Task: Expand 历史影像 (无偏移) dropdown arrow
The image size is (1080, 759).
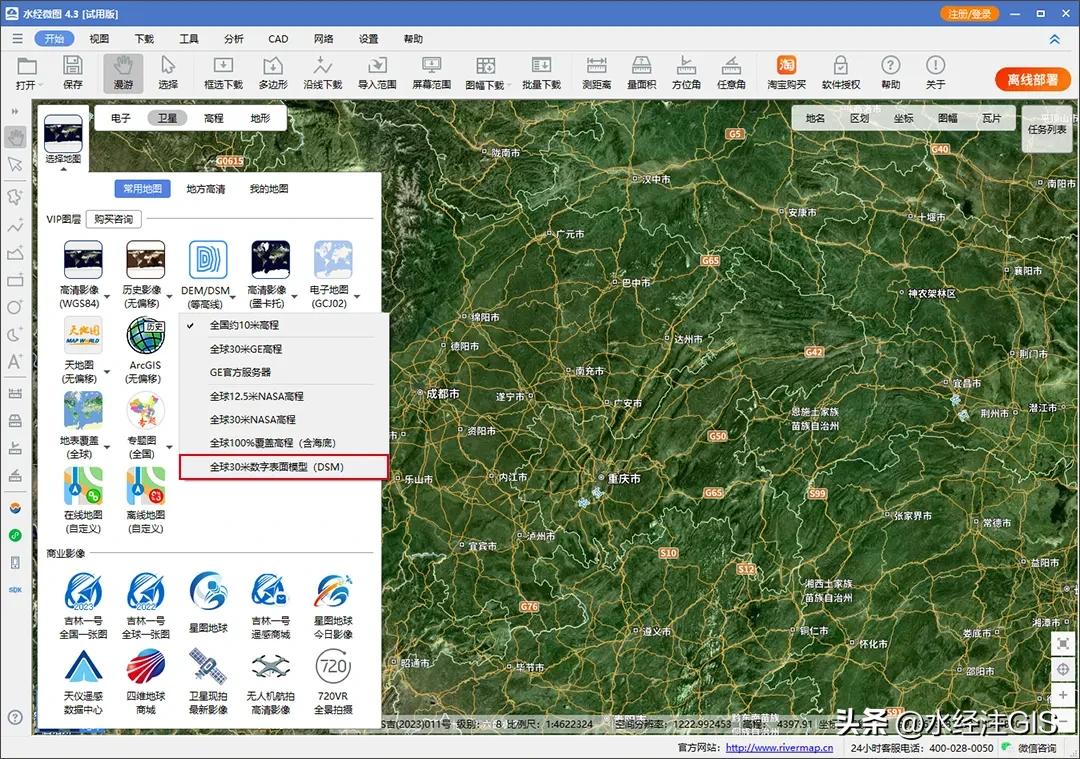Action: click(x=169, y=297)
